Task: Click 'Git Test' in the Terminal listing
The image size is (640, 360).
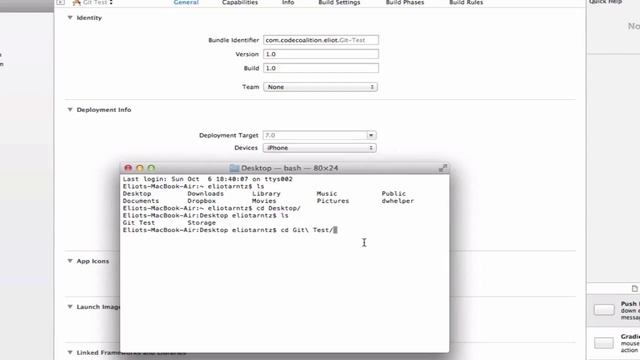Action: tap(139, 222)
